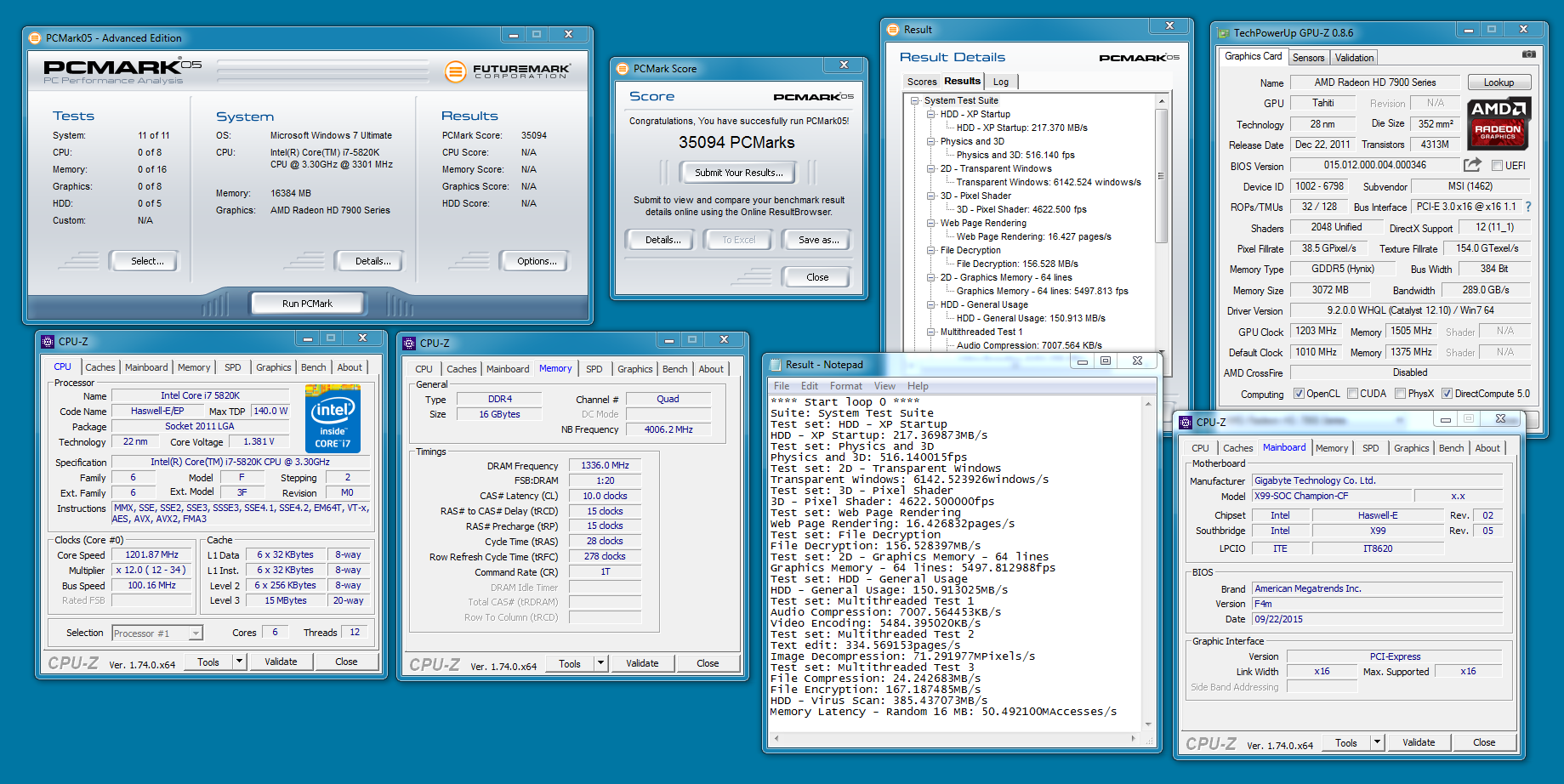The image size is (1564, 784).
Task: Open the Tools dropdown arrow in the CPU-Z CPU window
Action: pyautogui.click(x=240, y=662)
